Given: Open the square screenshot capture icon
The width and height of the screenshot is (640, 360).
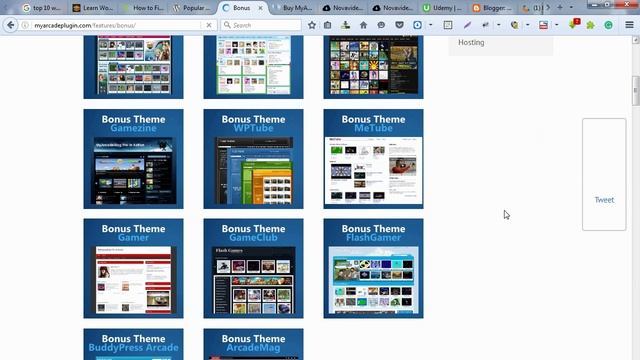Looking at the screenshot, I should 448,25.
